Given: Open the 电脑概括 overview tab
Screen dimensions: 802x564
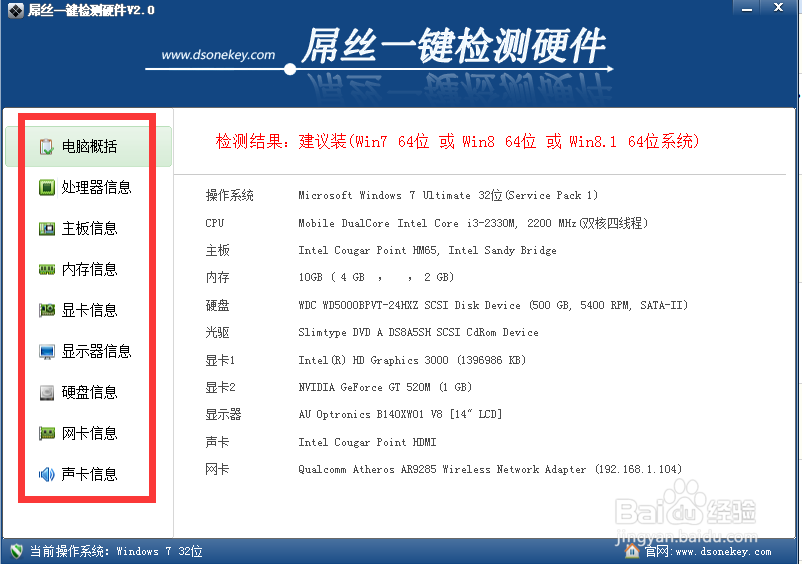Looking at the screenshot, I should click(88, 147).
